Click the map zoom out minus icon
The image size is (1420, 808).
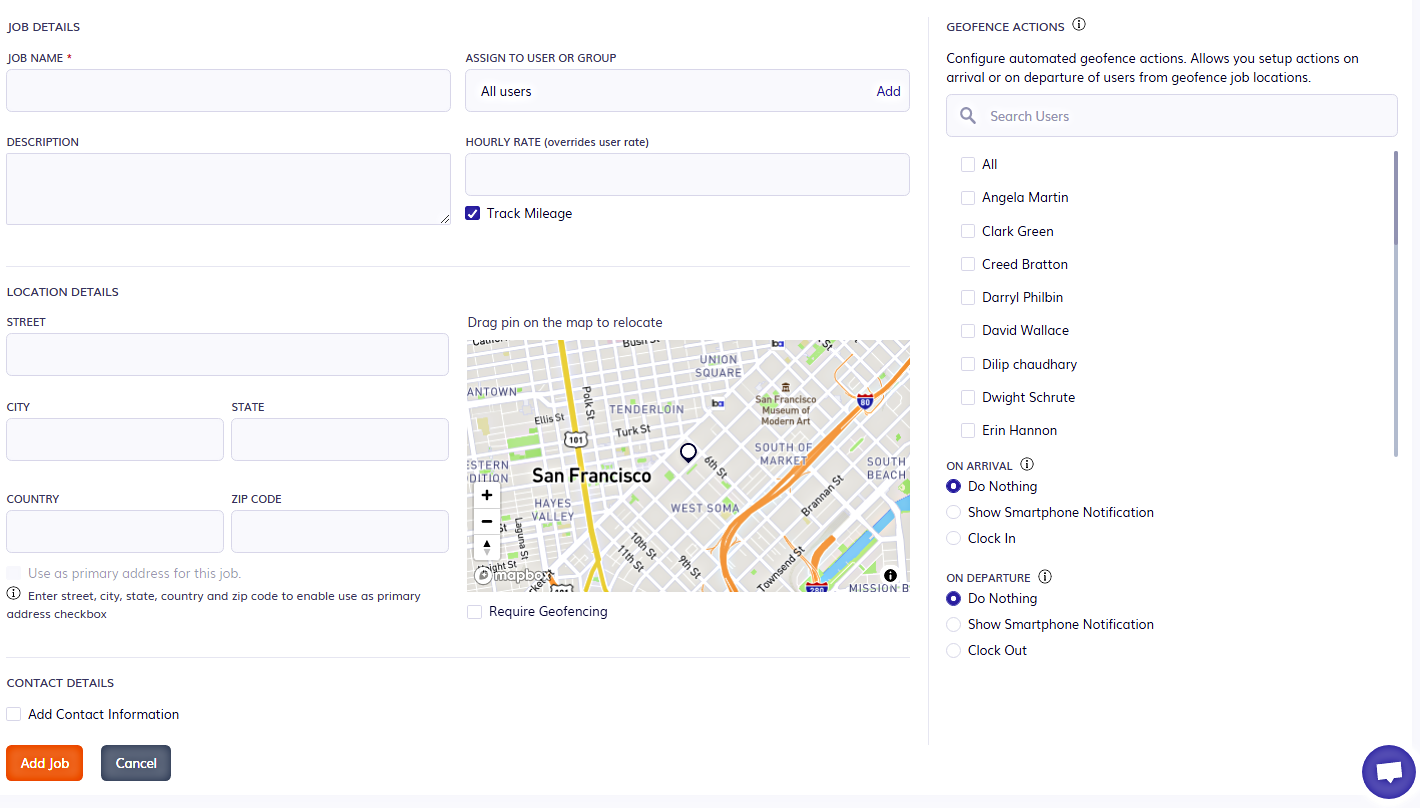tap(487, 521)
